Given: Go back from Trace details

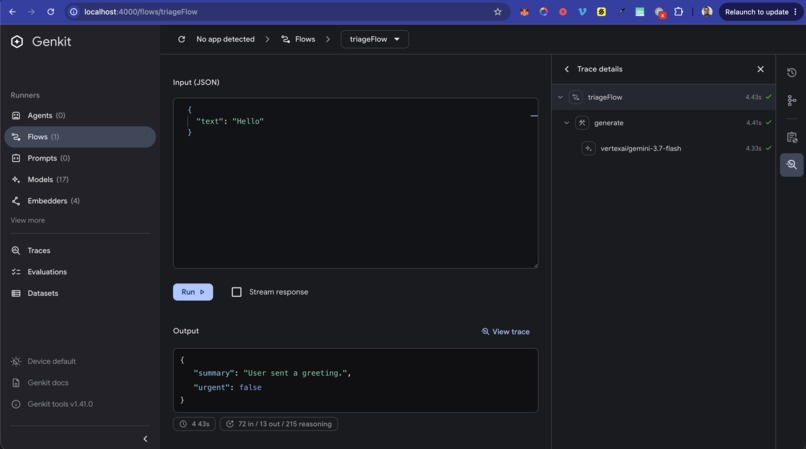Looking at the screenshot, I should 566,69.
